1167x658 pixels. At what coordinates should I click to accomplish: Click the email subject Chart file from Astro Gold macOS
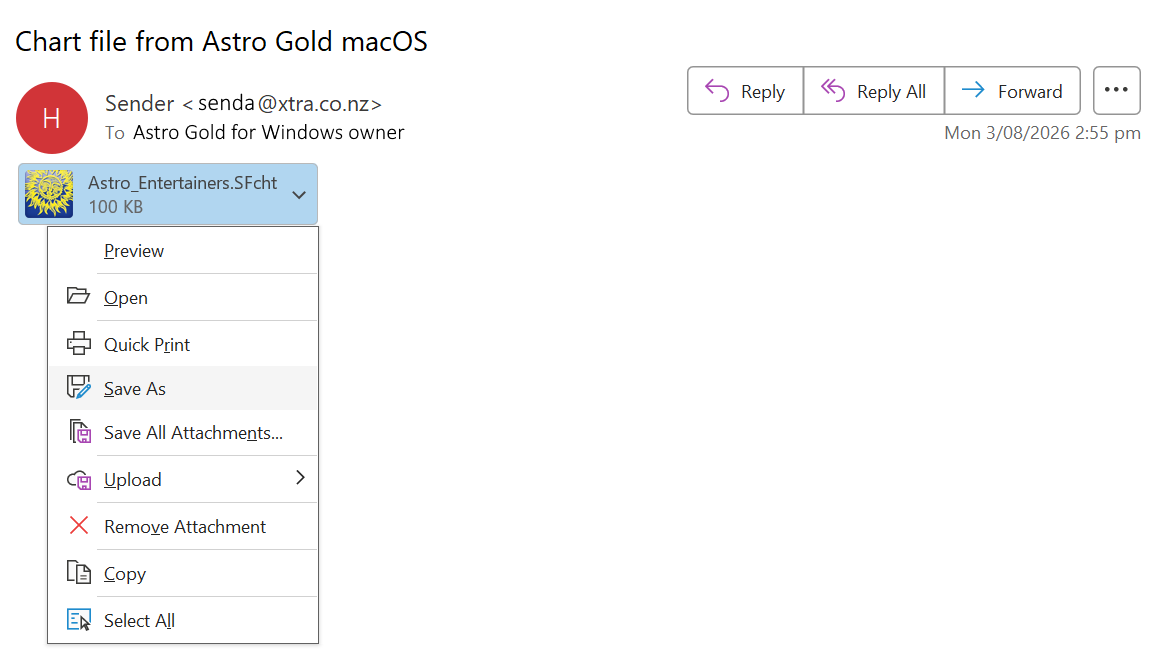pyautogui.click(x=221, y=41)
